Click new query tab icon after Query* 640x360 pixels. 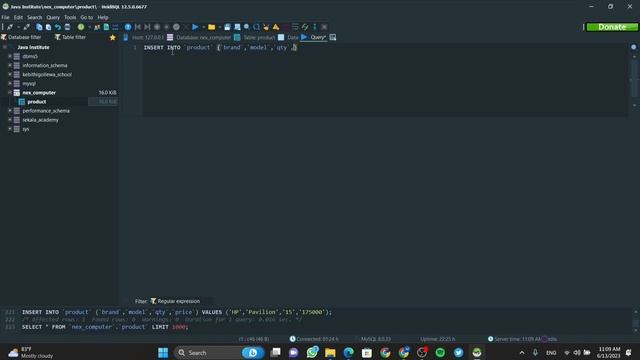[x=333, y=37]
